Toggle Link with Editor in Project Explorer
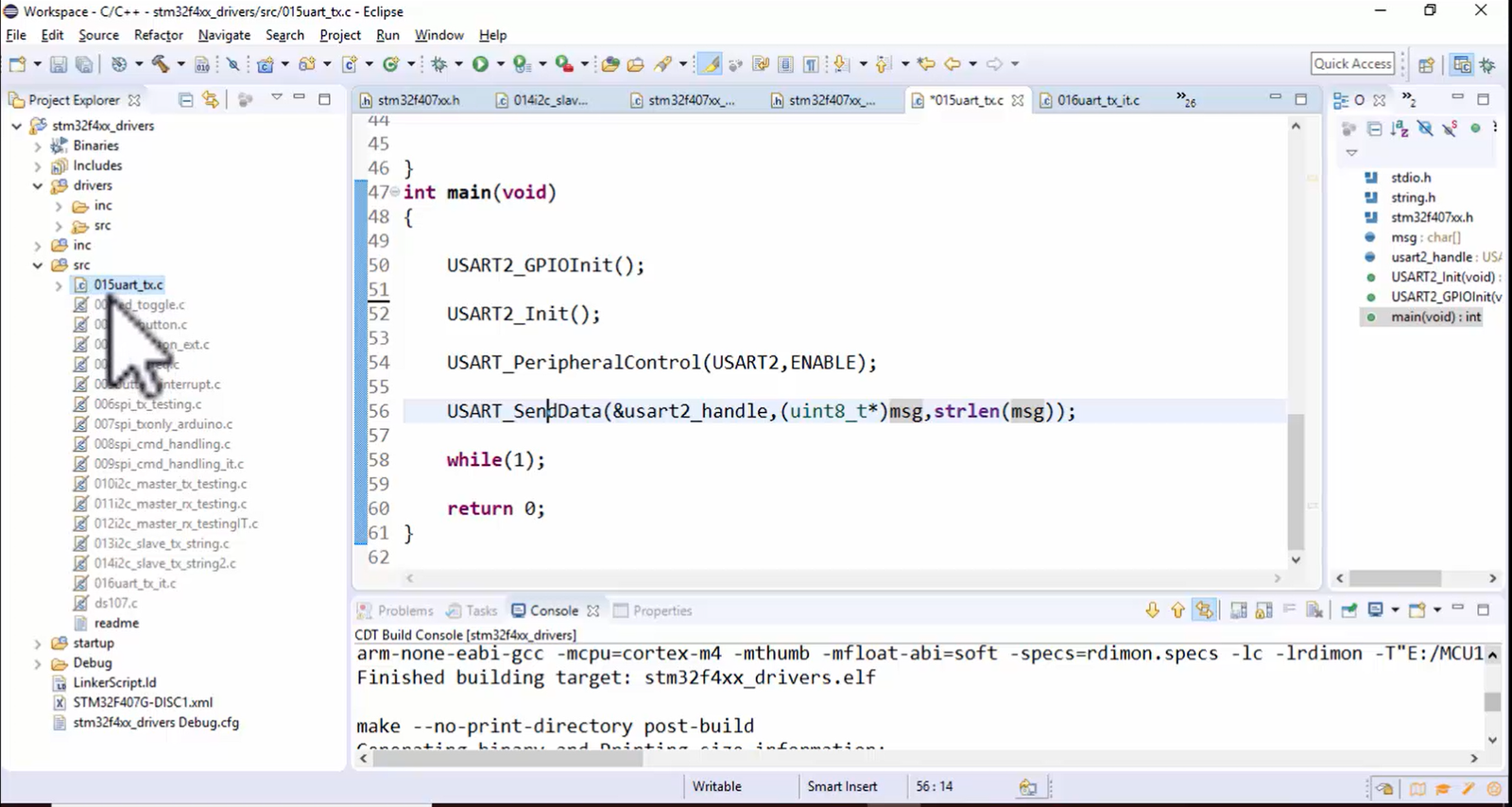The width and height of the screenshot is (1512, 807). 210,99
